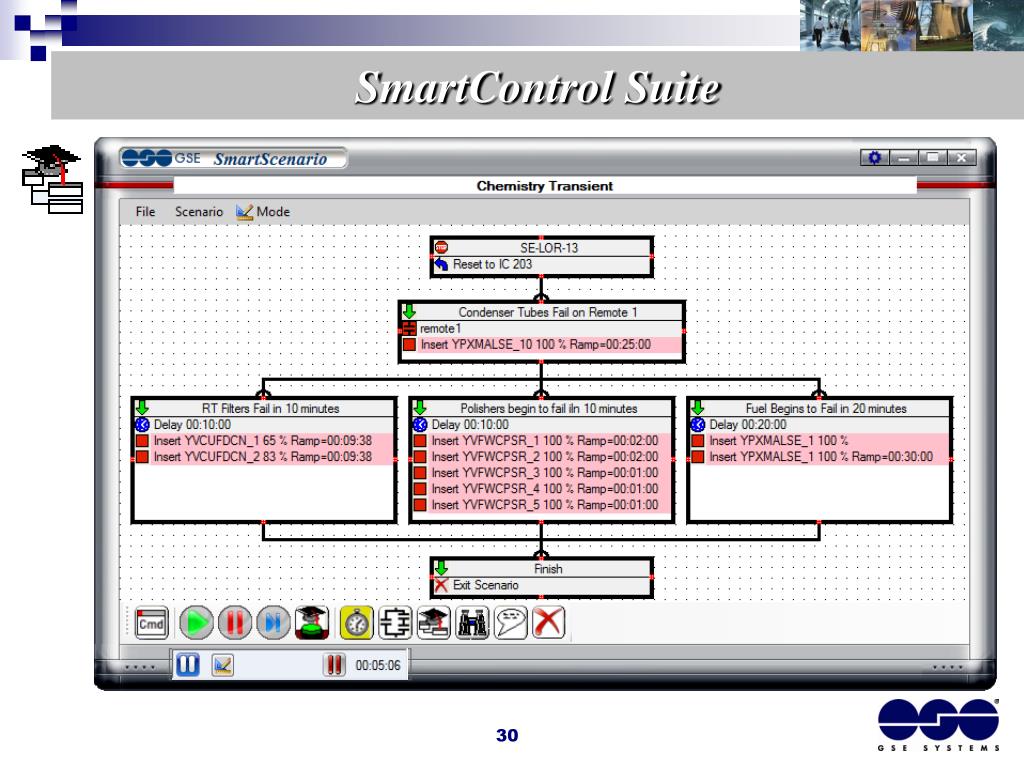Click the red square icon beside Insert YVFWCPSR_3
1024x768 pixels.
[x=420, y=473]
